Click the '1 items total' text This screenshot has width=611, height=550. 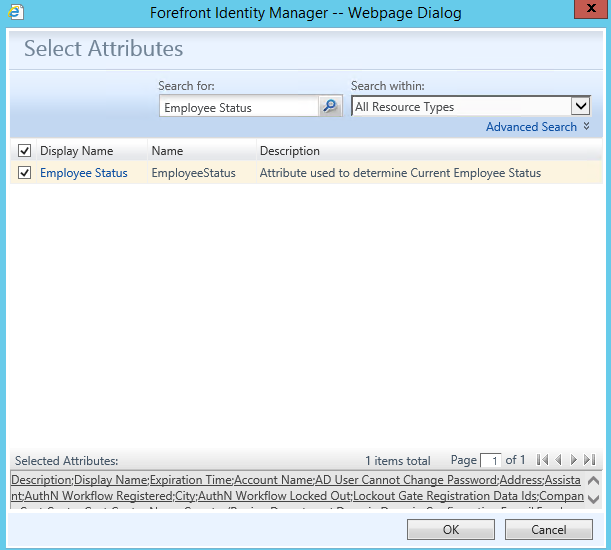click(x=397, y=461)
